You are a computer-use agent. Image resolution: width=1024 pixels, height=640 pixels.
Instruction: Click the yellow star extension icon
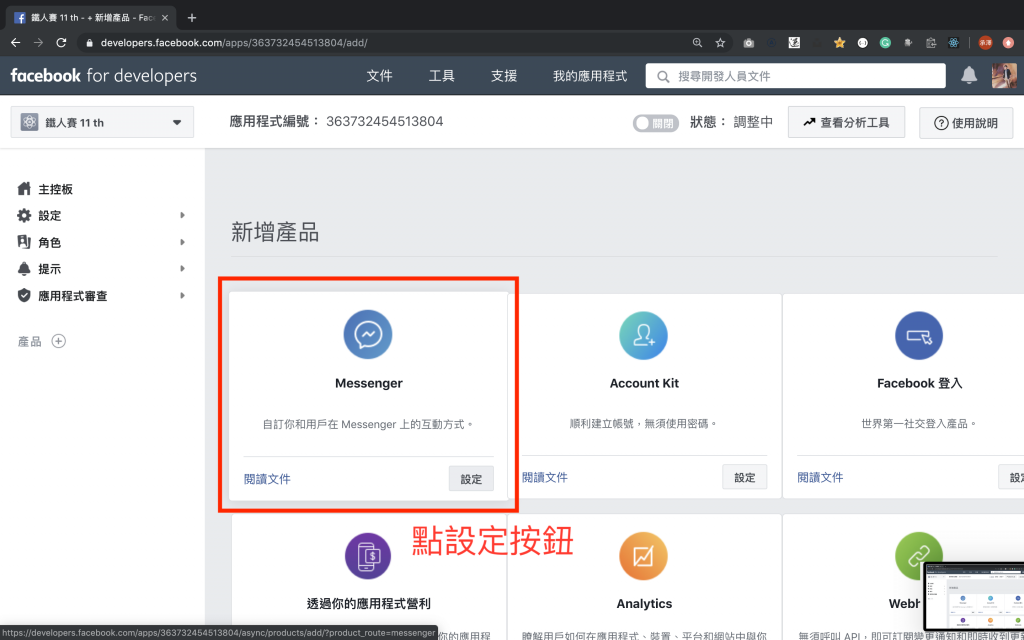[840, 43]
